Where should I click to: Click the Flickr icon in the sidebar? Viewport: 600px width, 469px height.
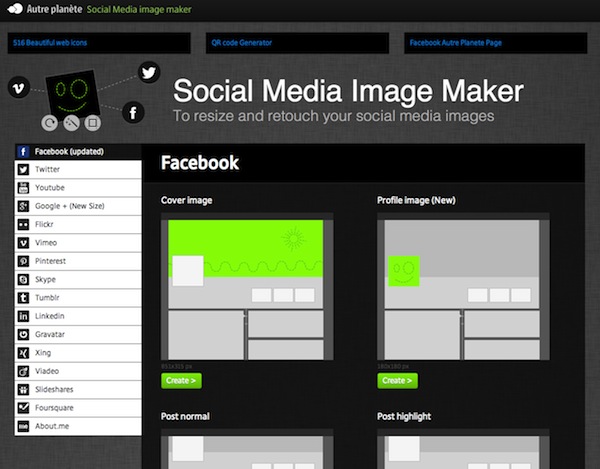coord(23,225)
